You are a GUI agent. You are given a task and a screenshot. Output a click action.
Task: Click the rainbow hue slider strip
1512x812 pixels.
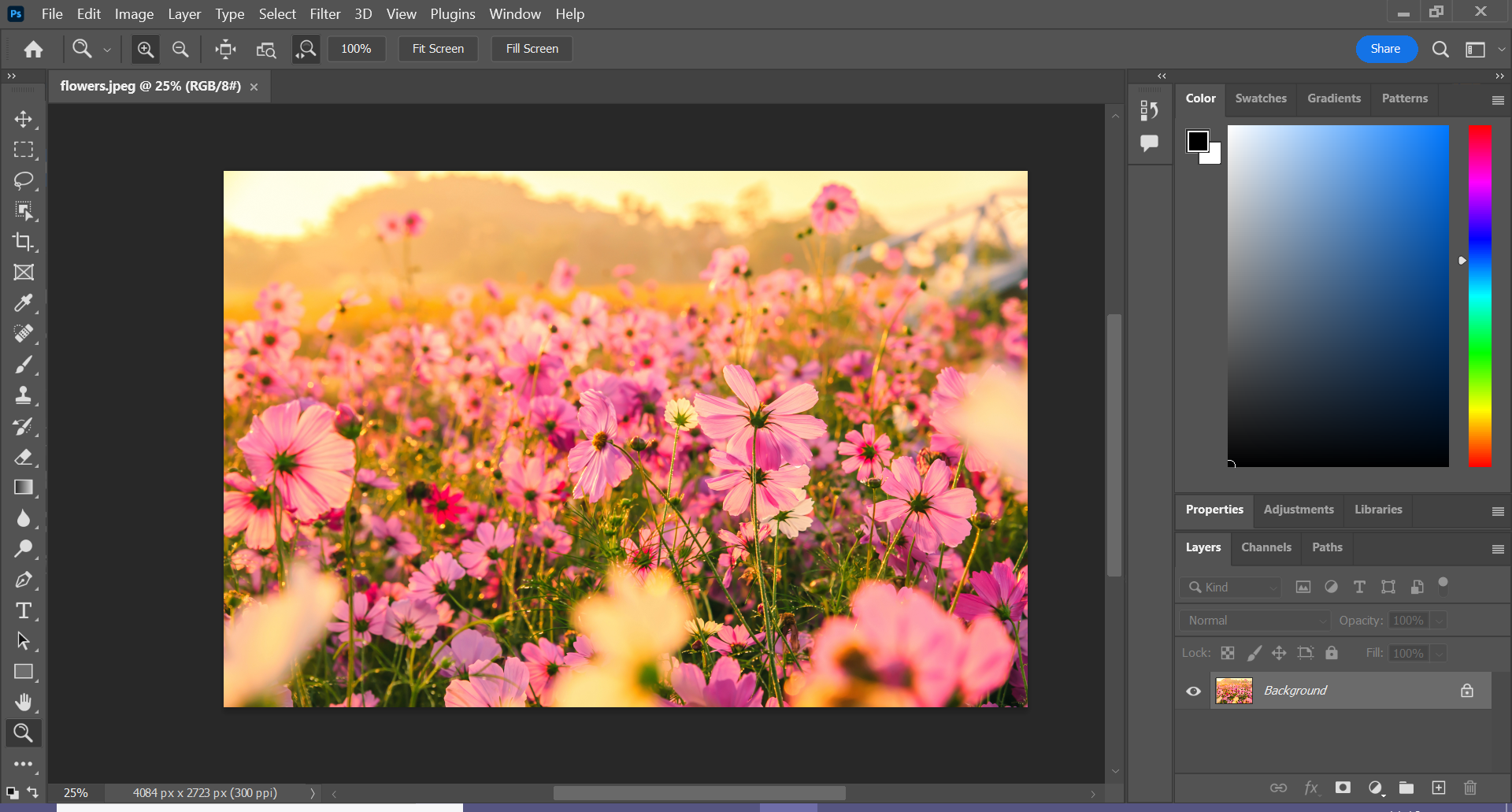coord(1480,296)
